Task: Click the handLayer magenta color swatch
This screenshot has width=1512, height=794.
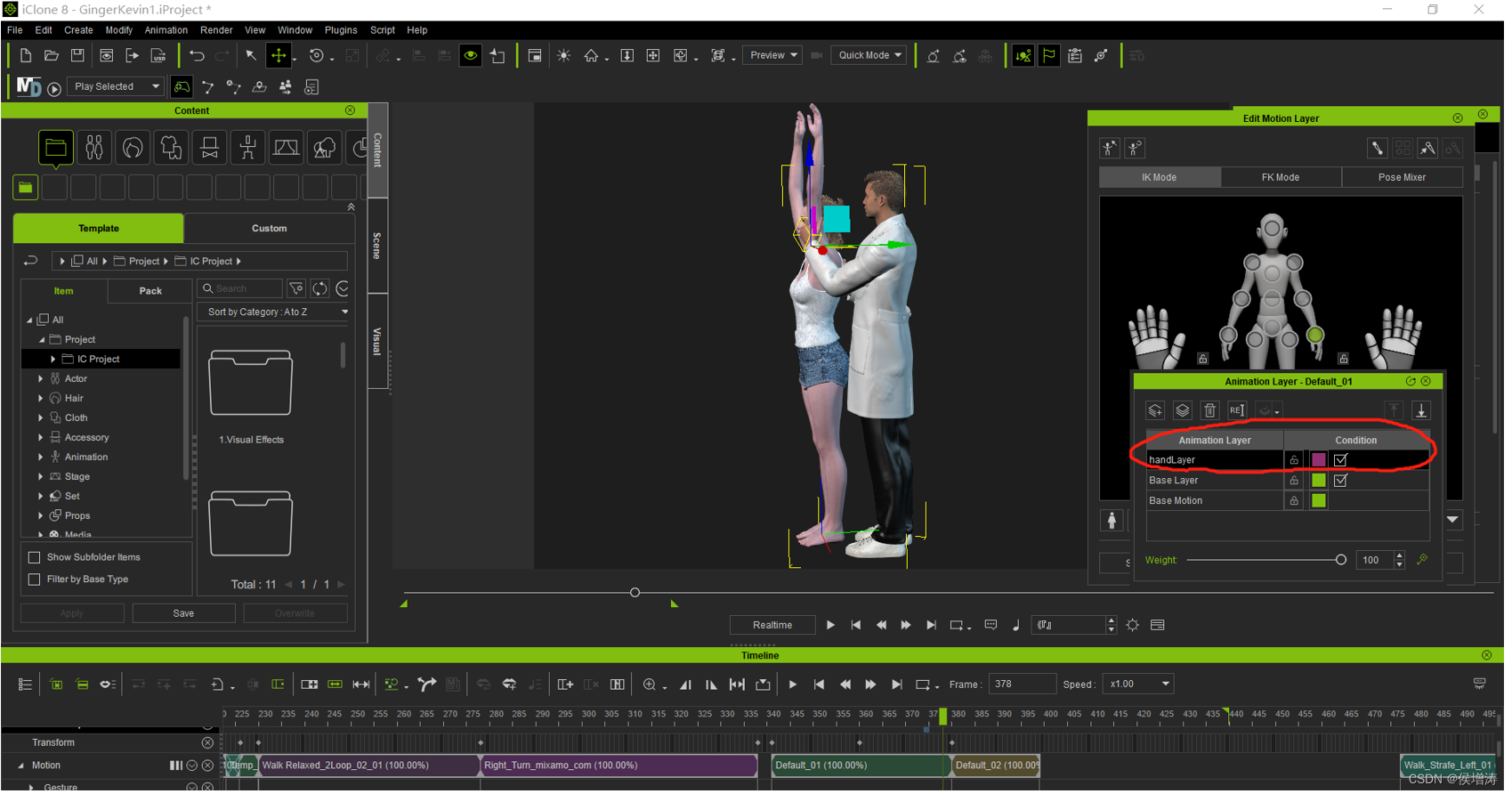Action: coord(1319,460)
